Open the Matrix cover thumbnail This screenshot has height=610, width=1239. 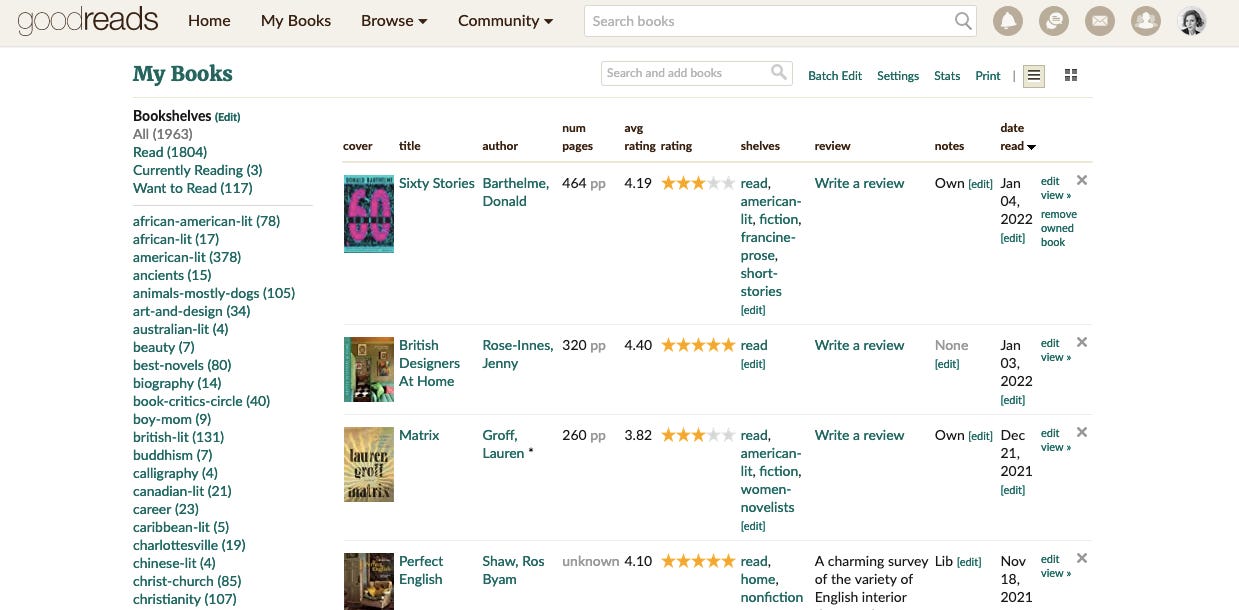[x=369, y=464]
